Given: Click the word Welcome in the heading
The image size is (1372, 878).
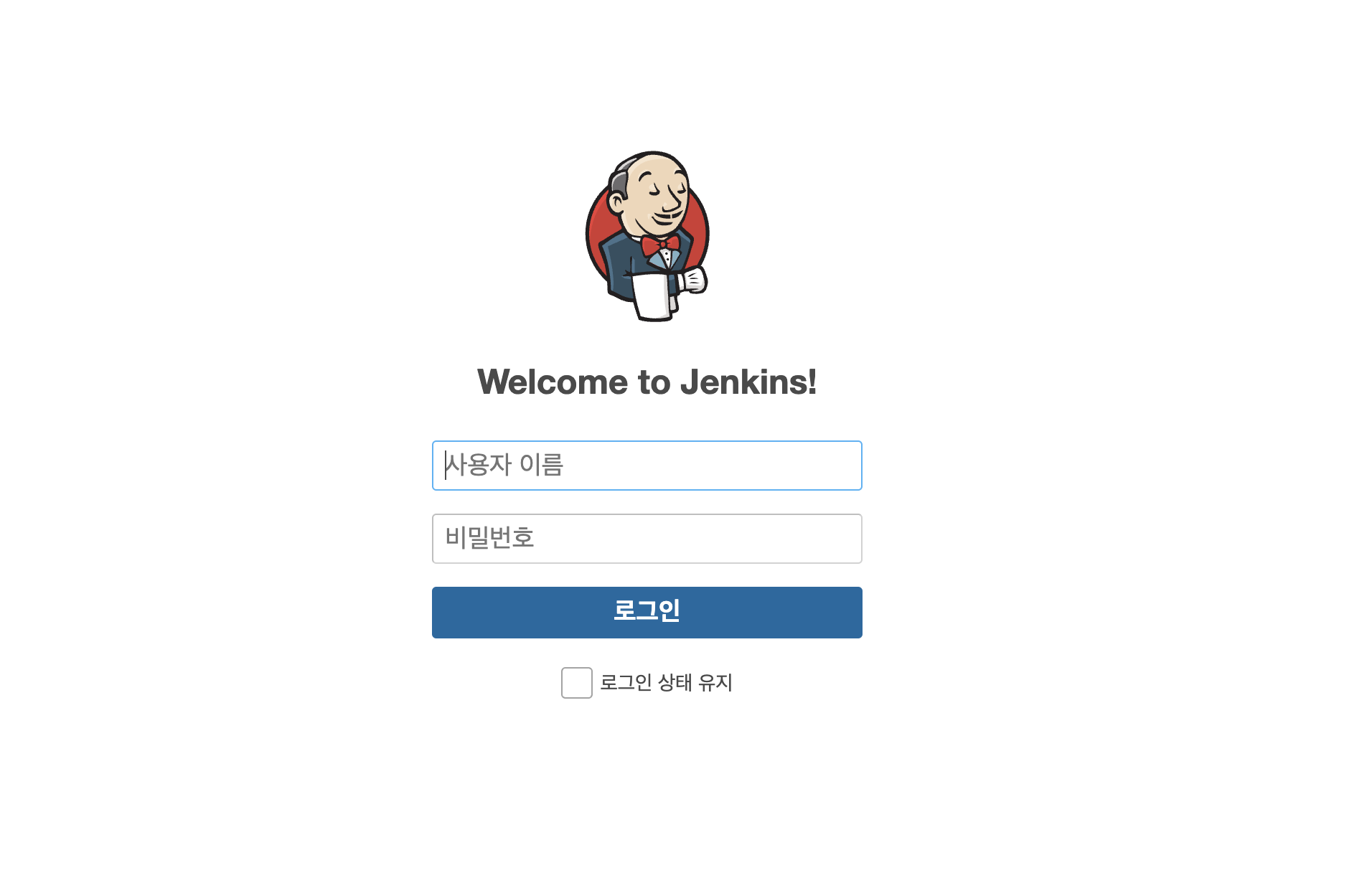Looking at the screenshot, I should [553, 382].
